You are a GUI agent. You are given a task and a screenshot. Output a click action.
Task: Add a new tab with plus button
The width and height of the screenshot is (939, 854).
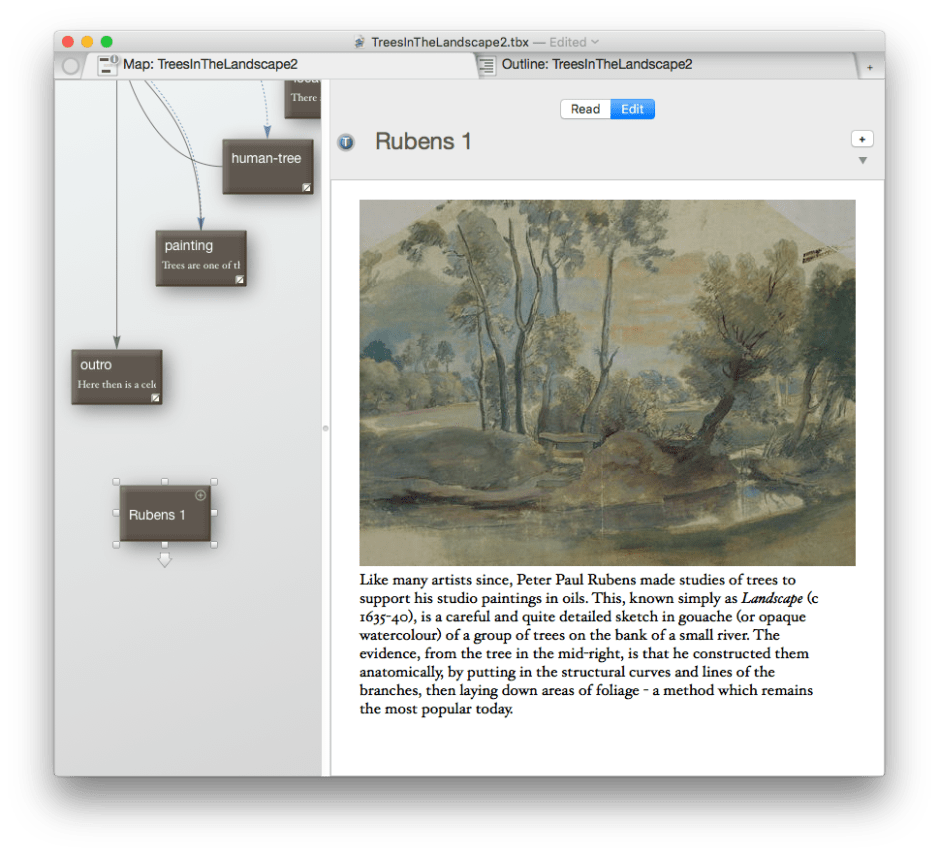coord(869,67)
